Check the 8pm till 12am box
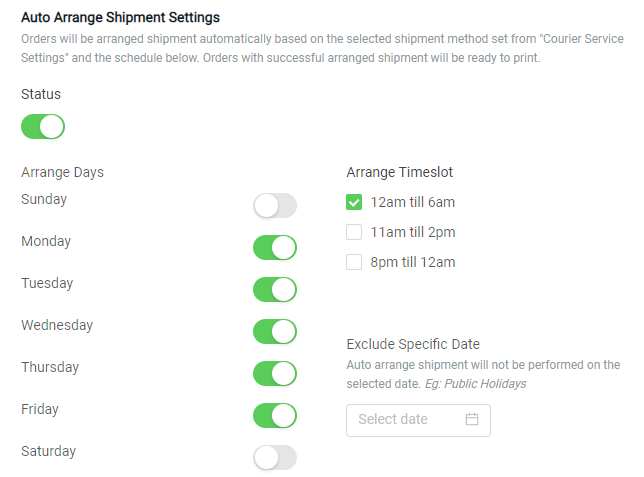644x477 pixels. (x=354, y=262)
